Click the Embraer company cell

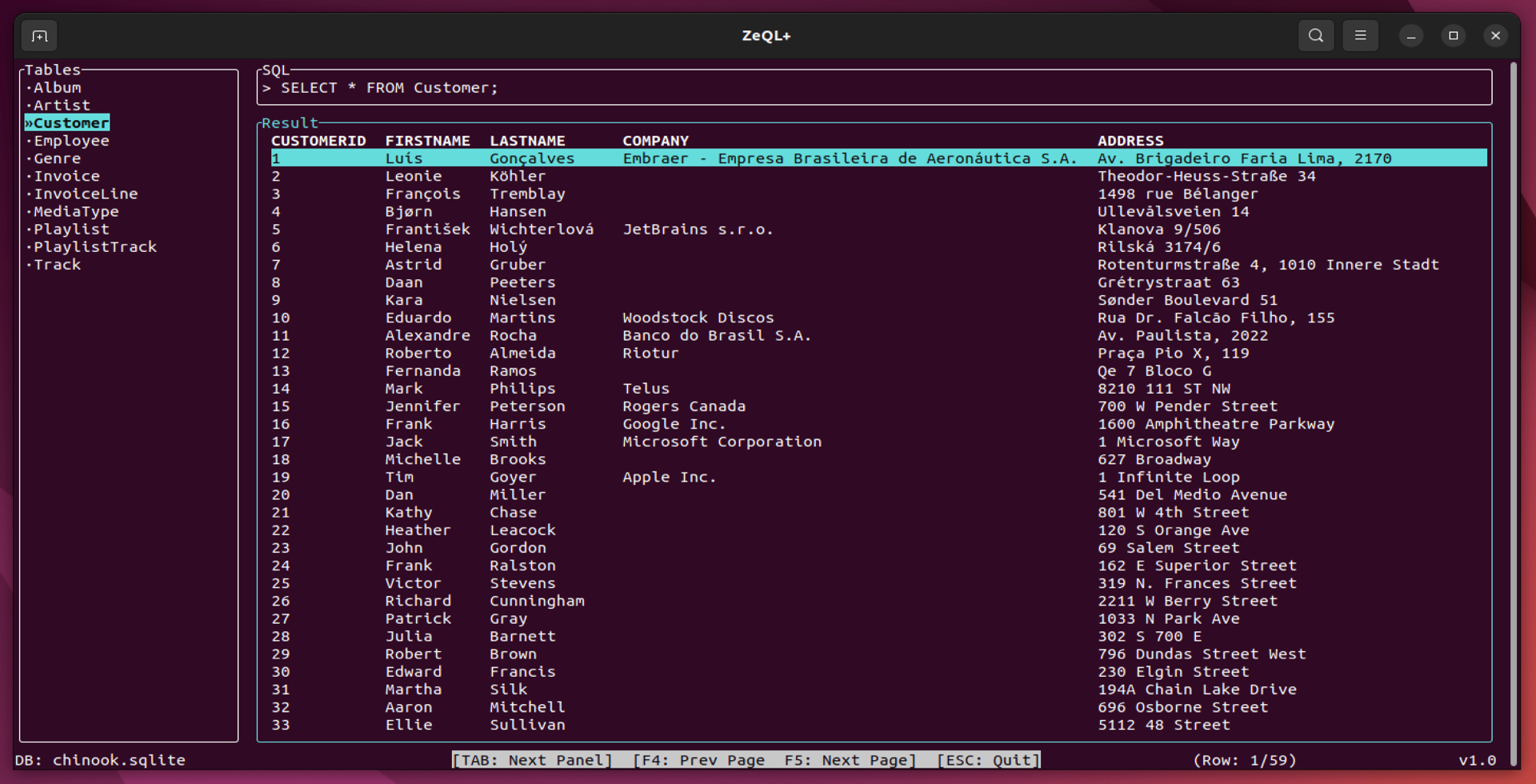click(x=850, y=158)
